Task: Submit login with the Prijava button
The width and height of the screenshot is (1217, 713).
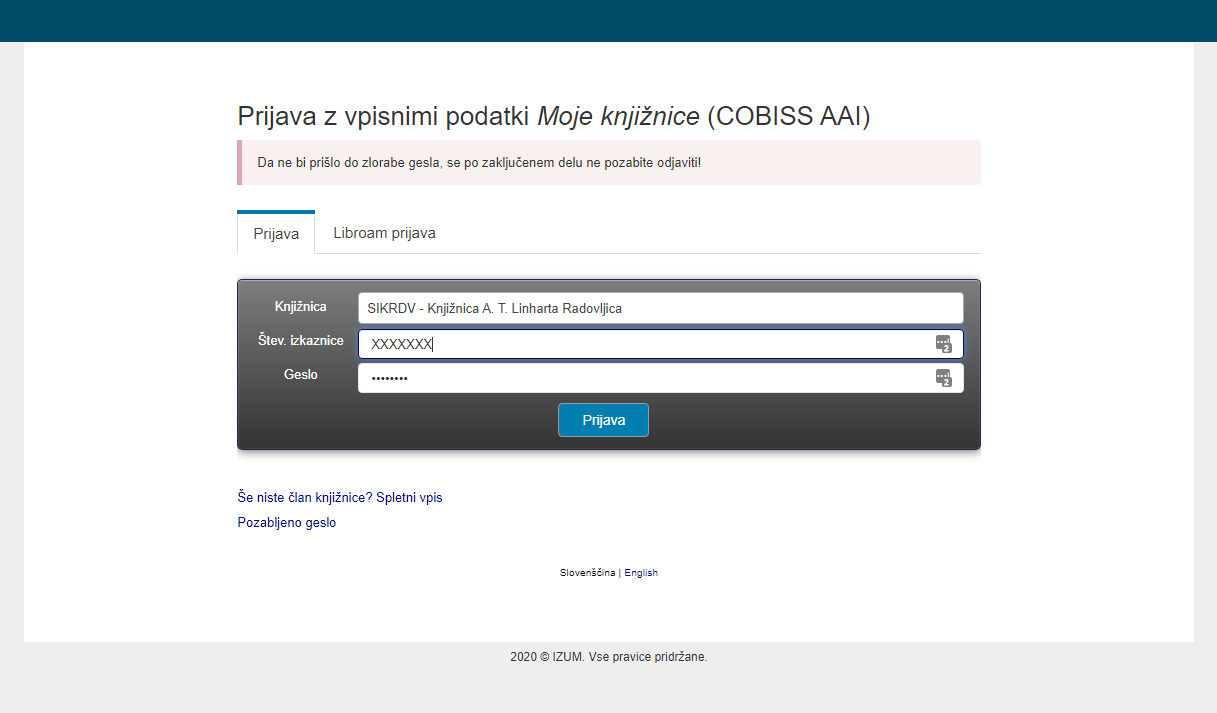Action: [x=603, y=420]
